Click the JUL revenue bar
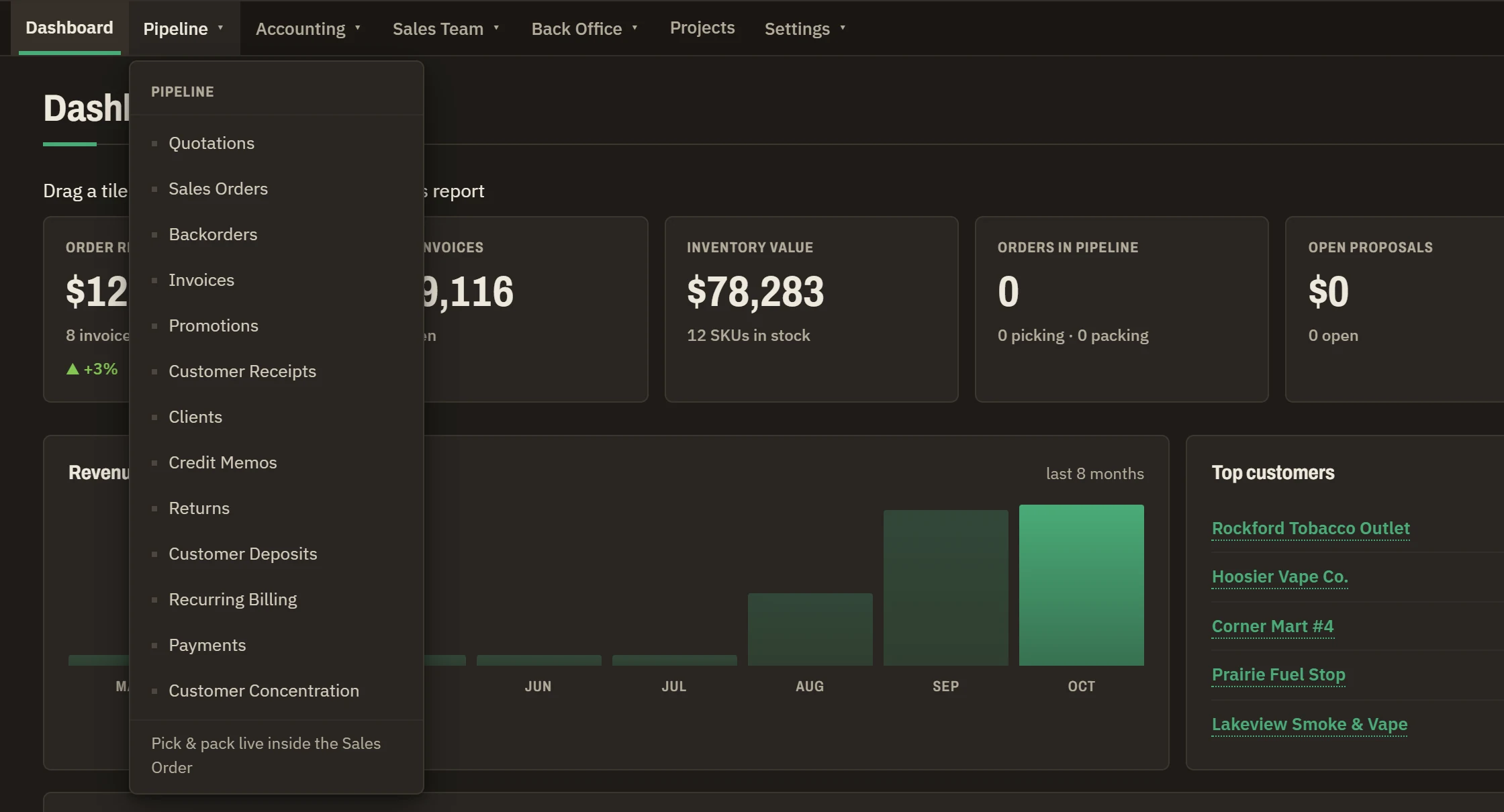 674,660
